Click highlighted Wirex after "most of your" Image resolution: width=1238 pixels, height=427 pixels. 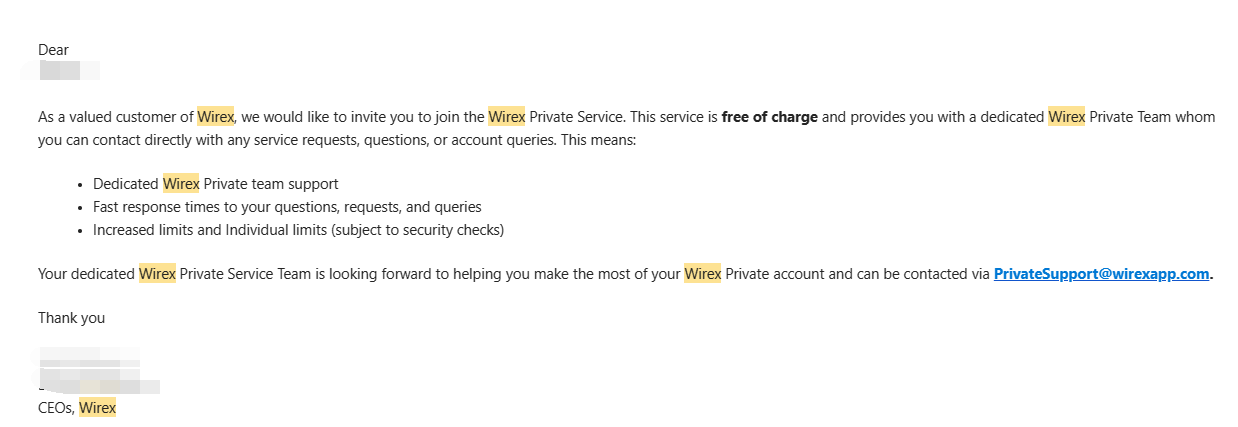[702, 274]
